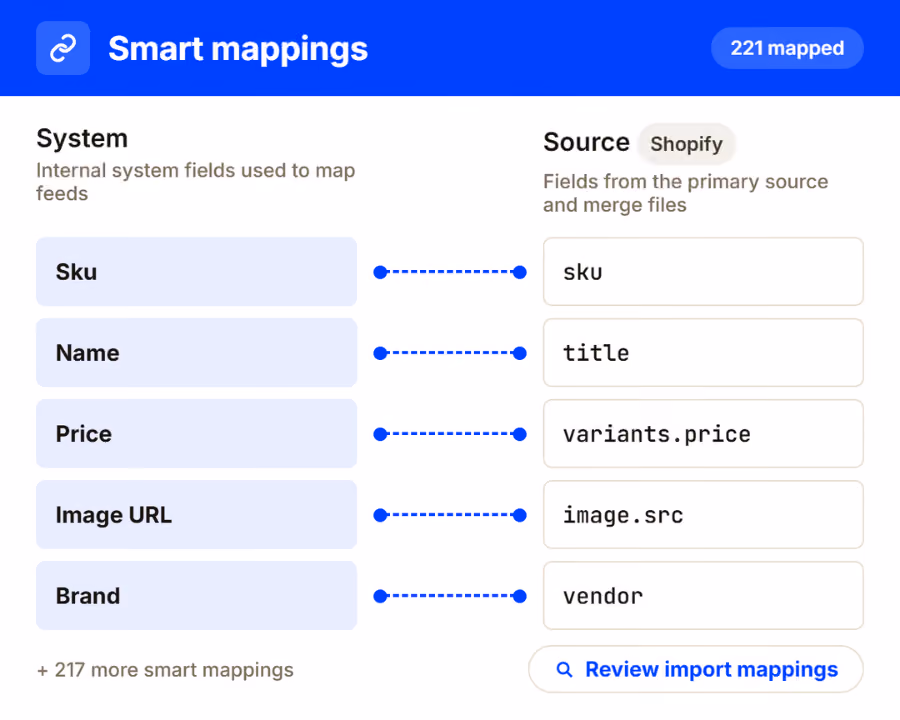
Task: Select the Image URL system field
Action: 196,514
